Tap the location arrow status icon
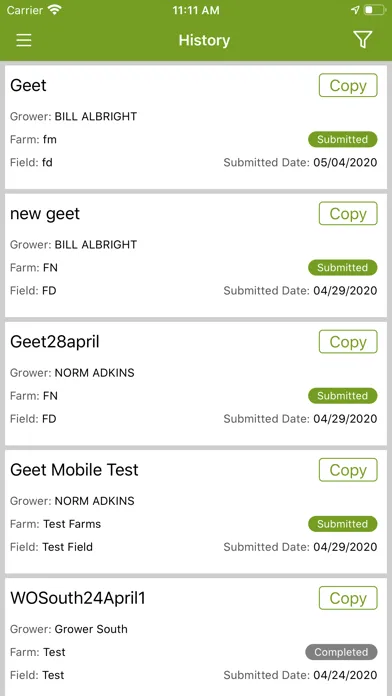 (x=355, y=10)
